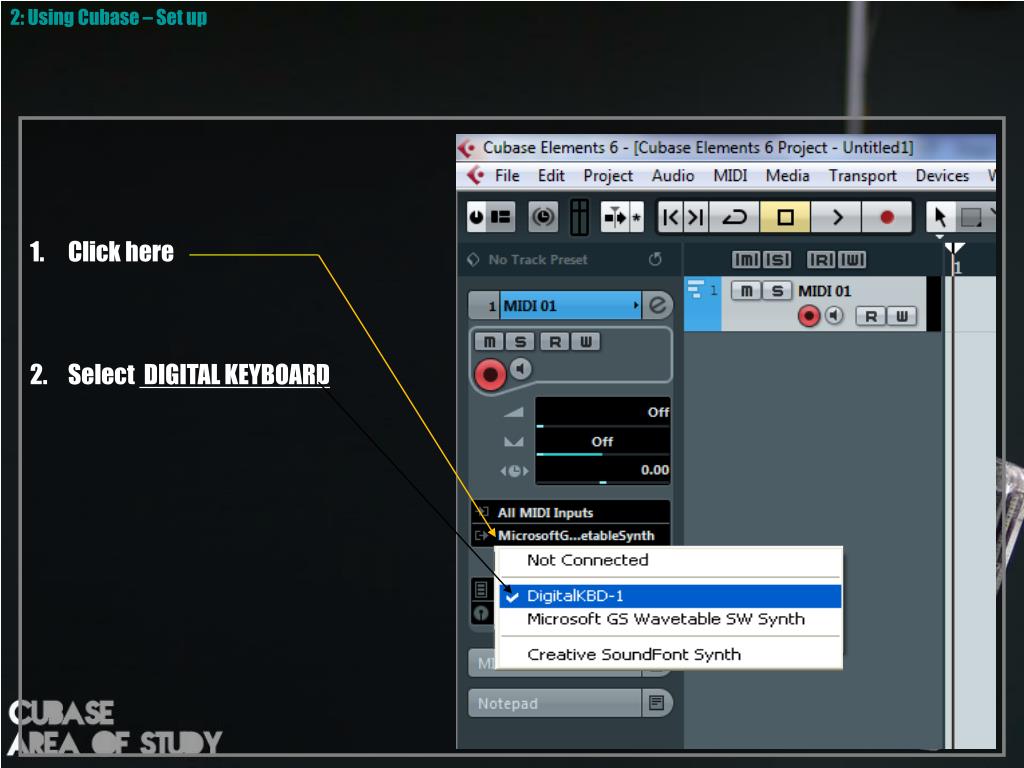Toggle the global Write automation button
The image size is (1024, 768).
[x=852, y=260]
